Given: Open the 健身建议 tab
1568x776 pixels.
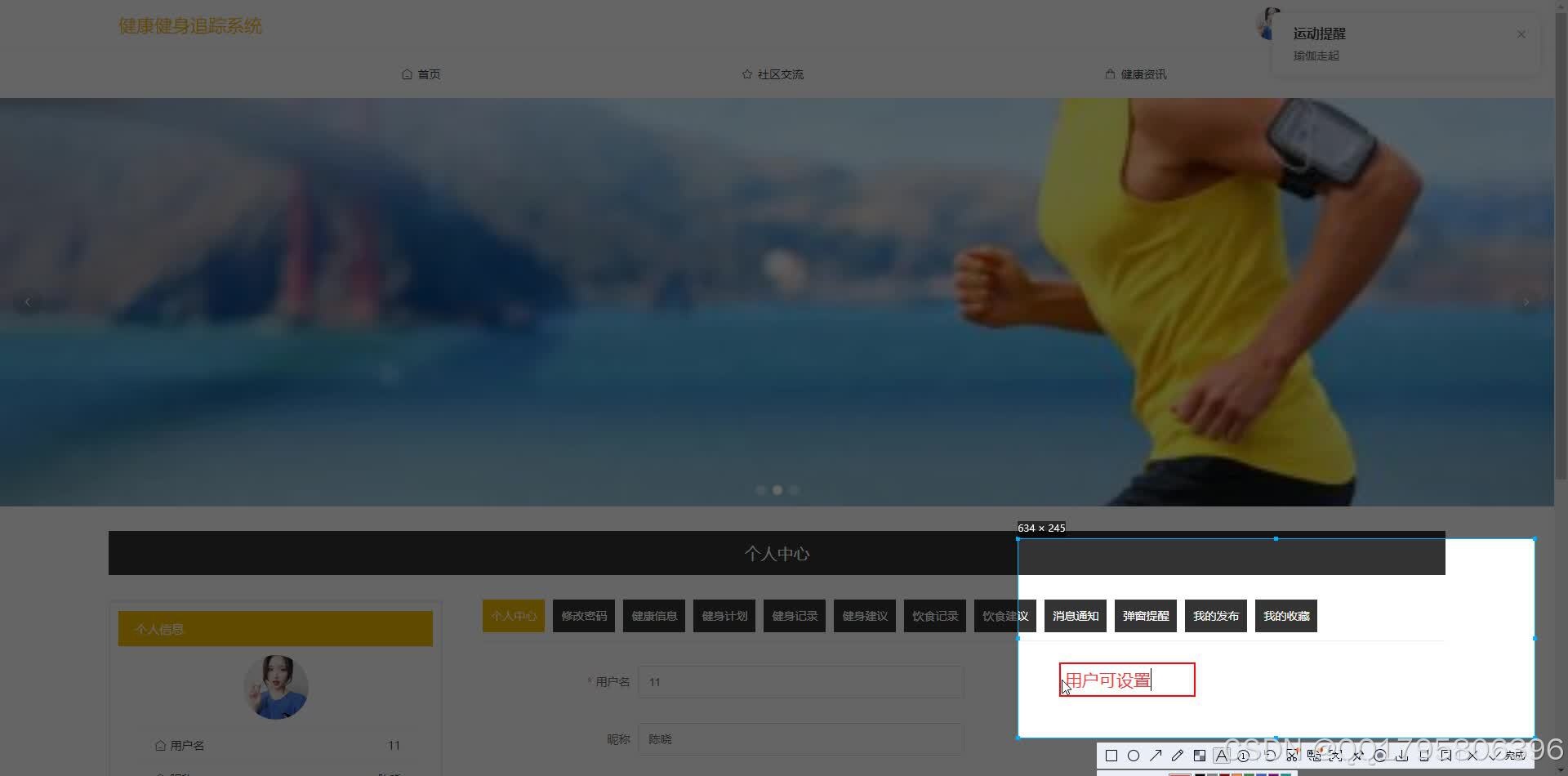Looking at the screenshot, I should [865, 616].
